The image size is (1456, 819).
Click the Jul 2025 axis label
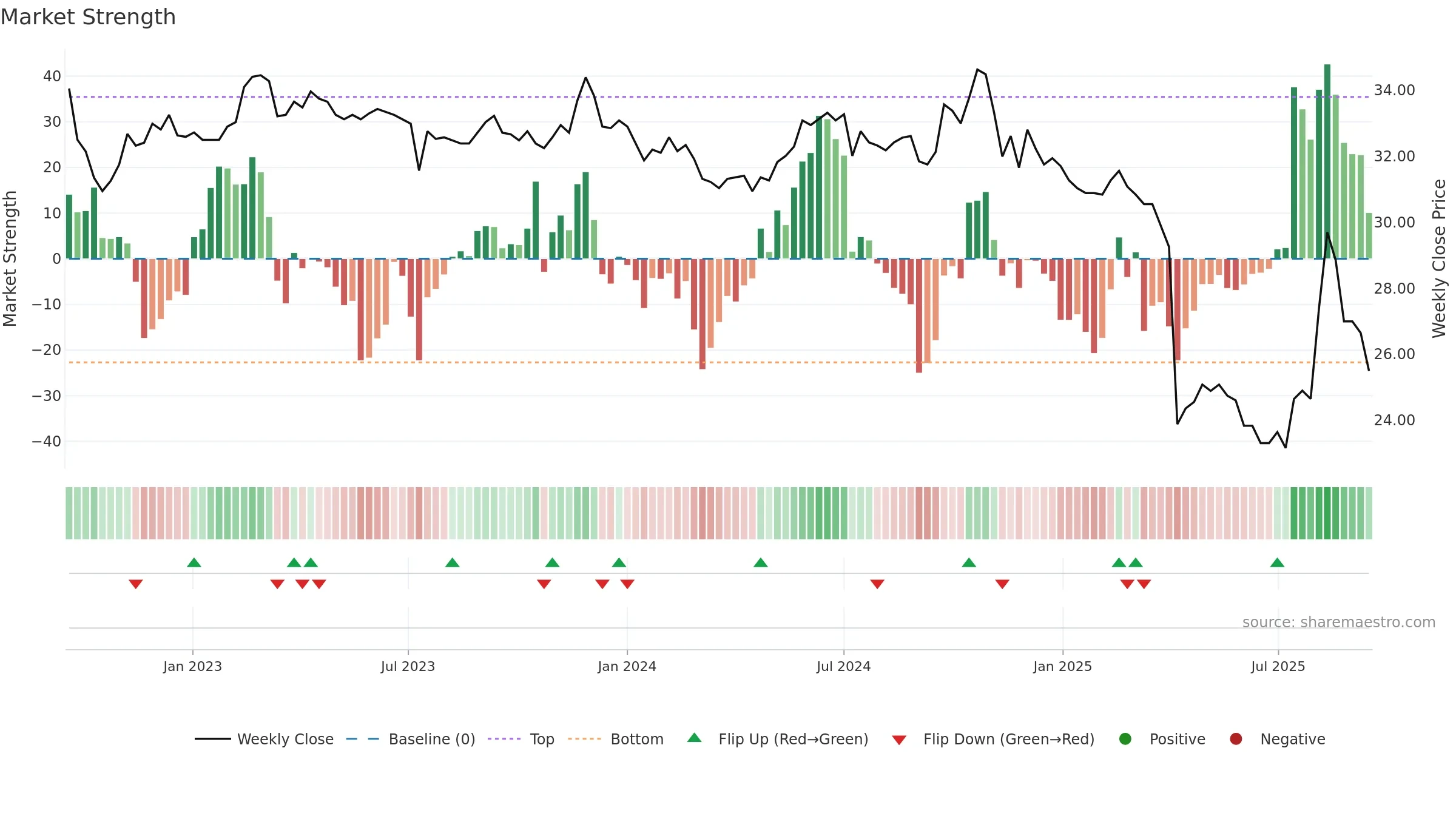coord(1278,666)
